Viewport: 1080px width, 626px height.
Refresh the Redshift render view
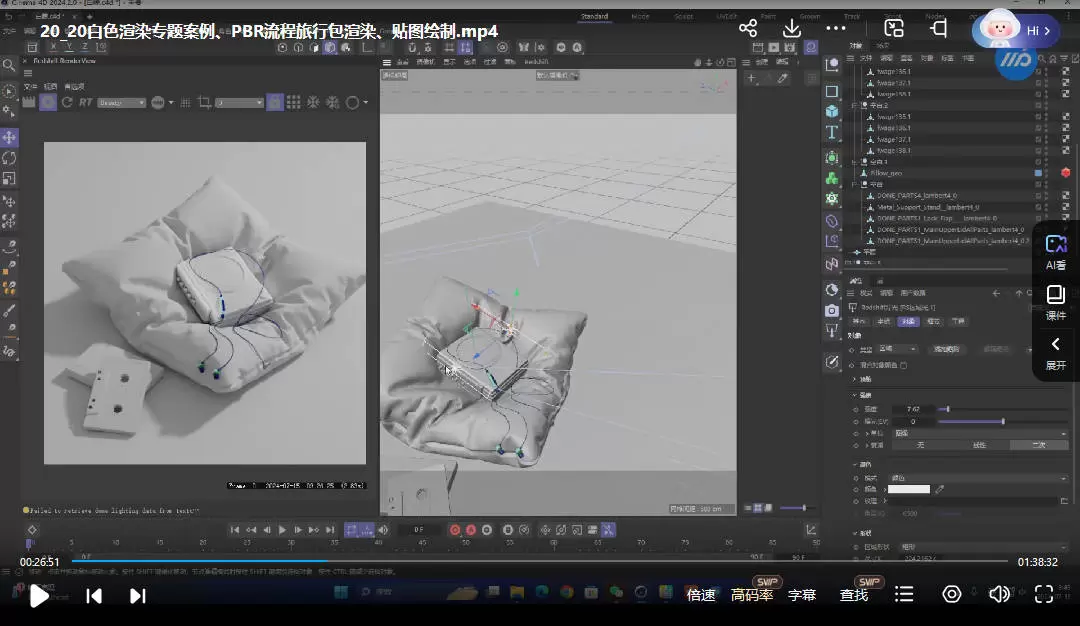(x=67, y=103)
